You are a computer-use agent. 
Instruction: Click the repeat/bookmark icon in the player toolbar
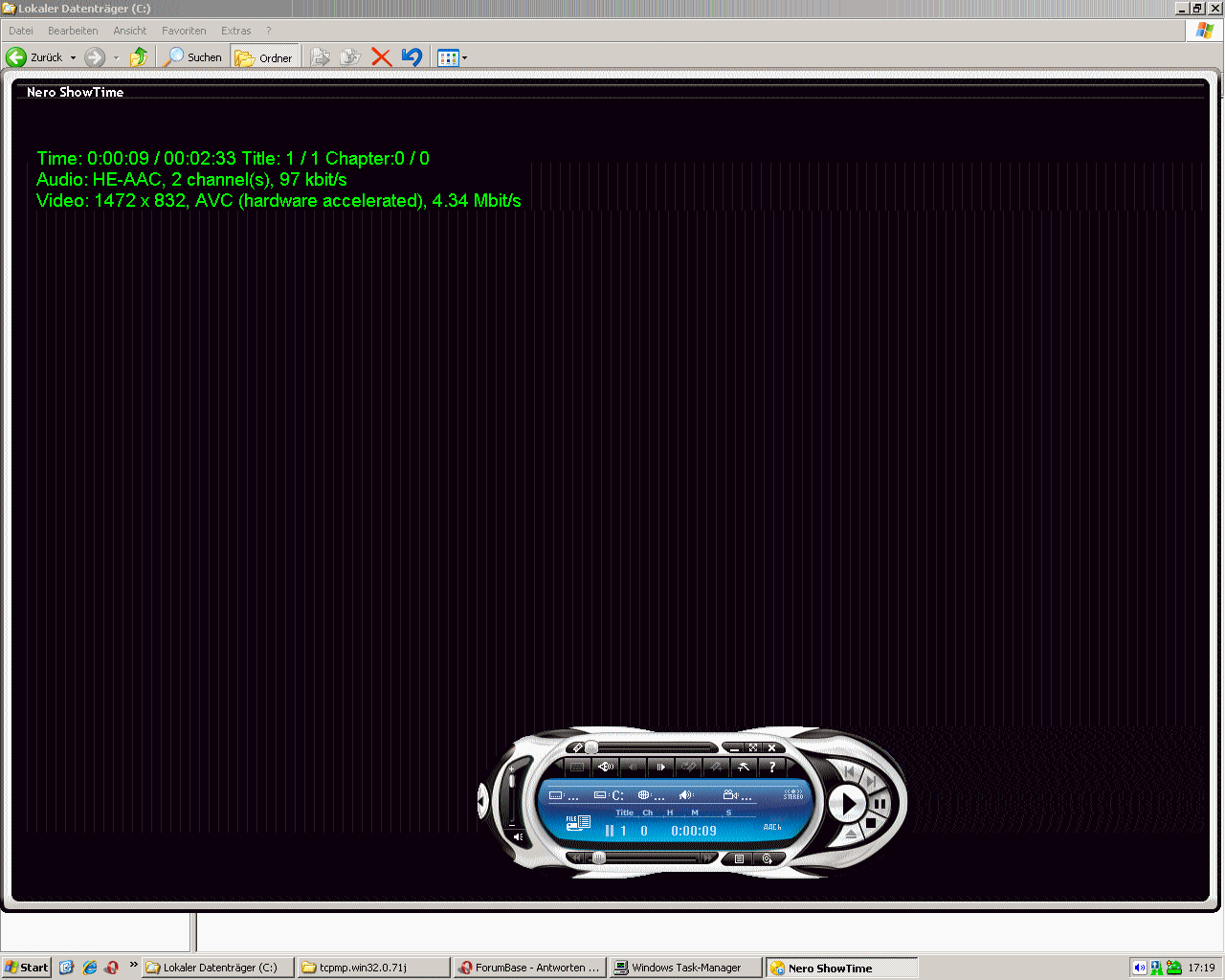(x=688, y=767)
